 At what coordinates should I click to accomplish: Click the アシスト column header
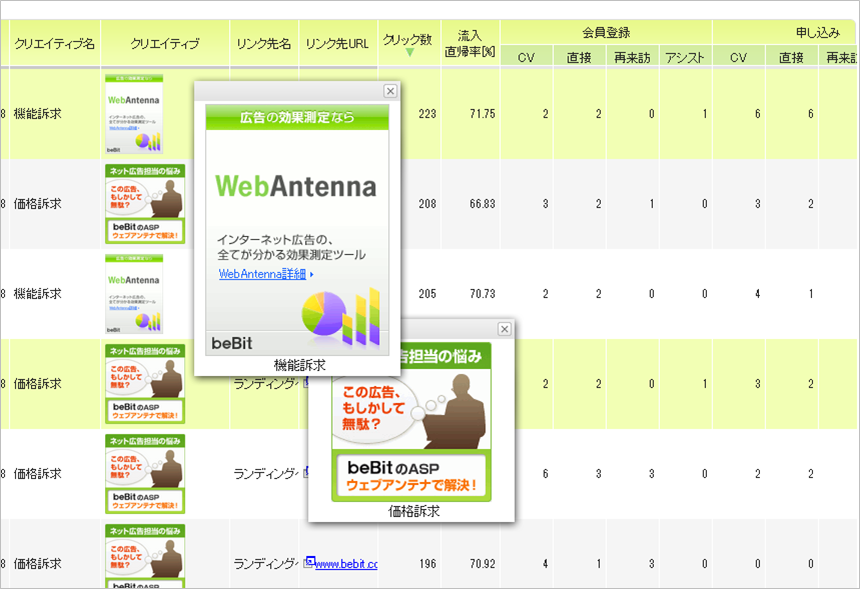[685, 57]
